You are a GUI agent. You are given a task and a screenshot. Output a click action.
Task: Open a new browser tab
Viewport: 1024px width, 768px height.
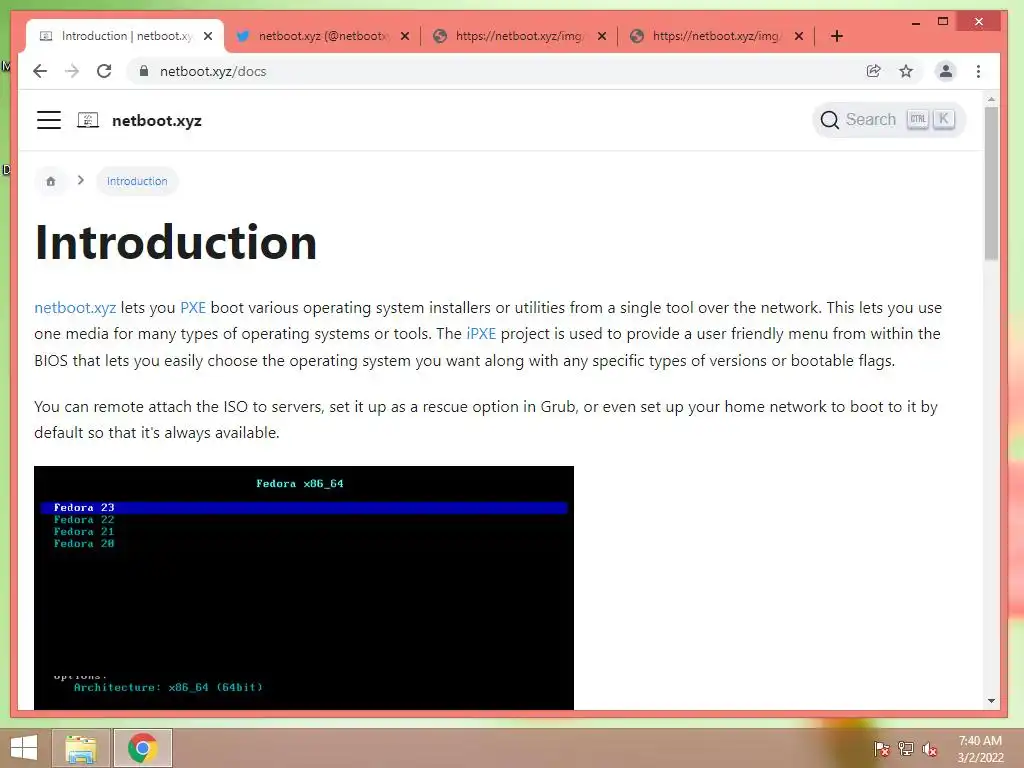tap(837, 36)
